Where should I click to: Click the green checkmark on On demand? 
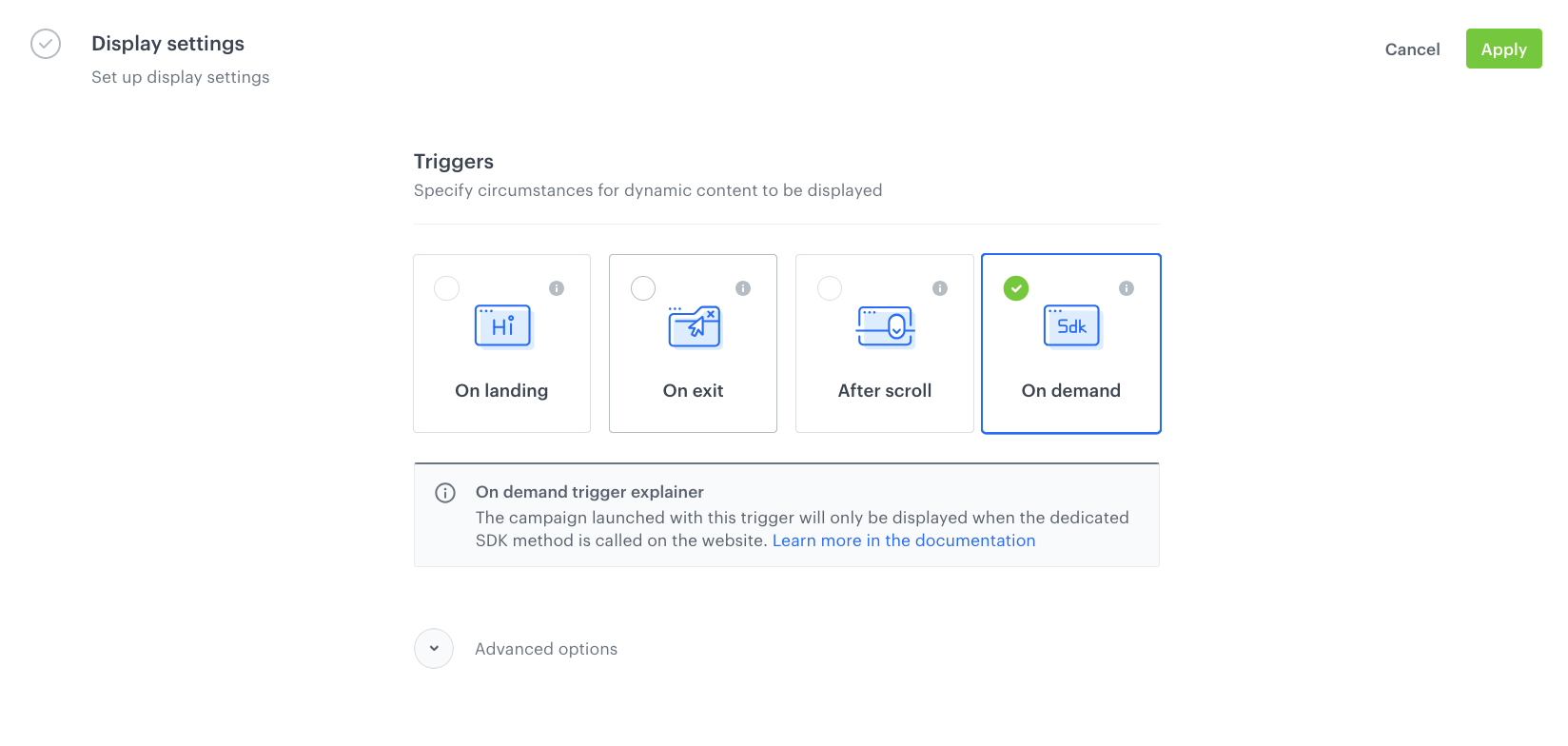coord(1015,287)
